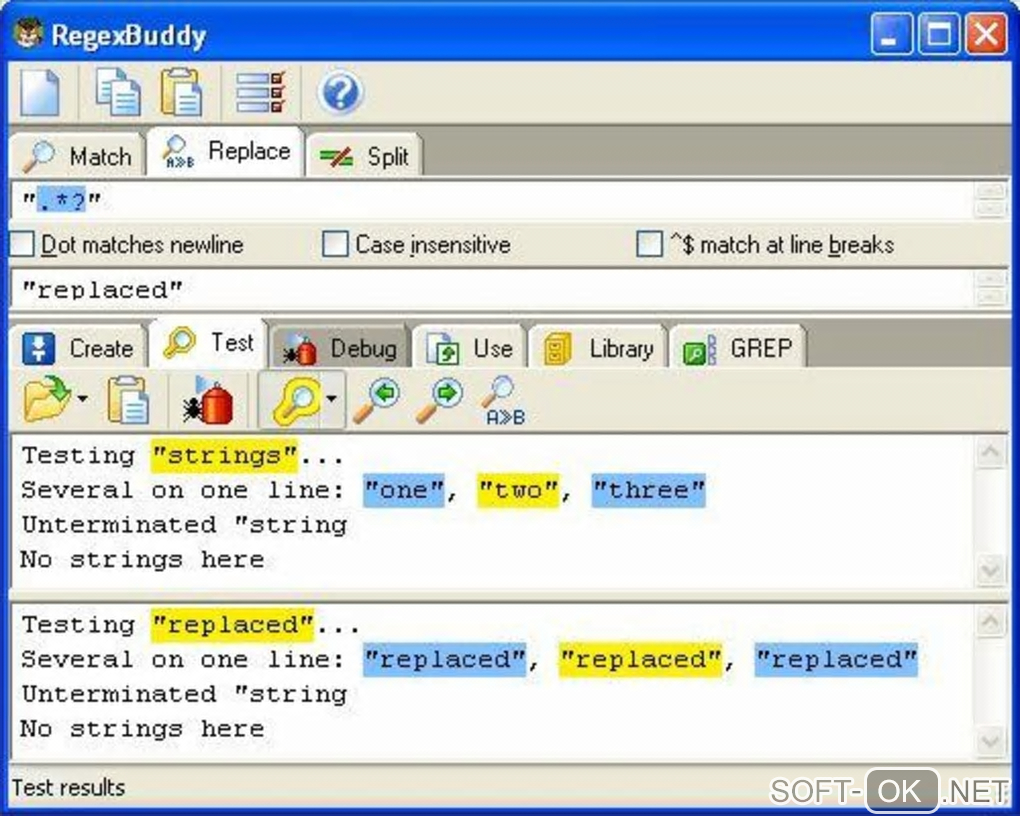
Task: Switch to the Debug tab
Action: point(340,348)
